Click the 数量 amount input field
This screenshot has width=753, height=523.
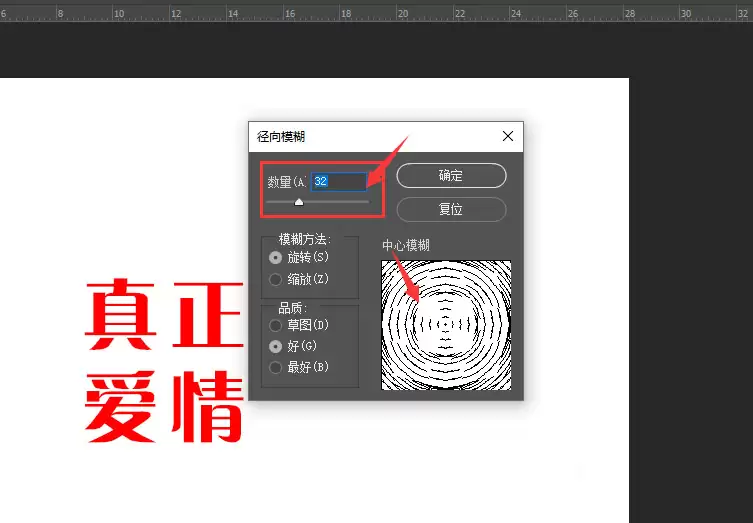[339, 182]
